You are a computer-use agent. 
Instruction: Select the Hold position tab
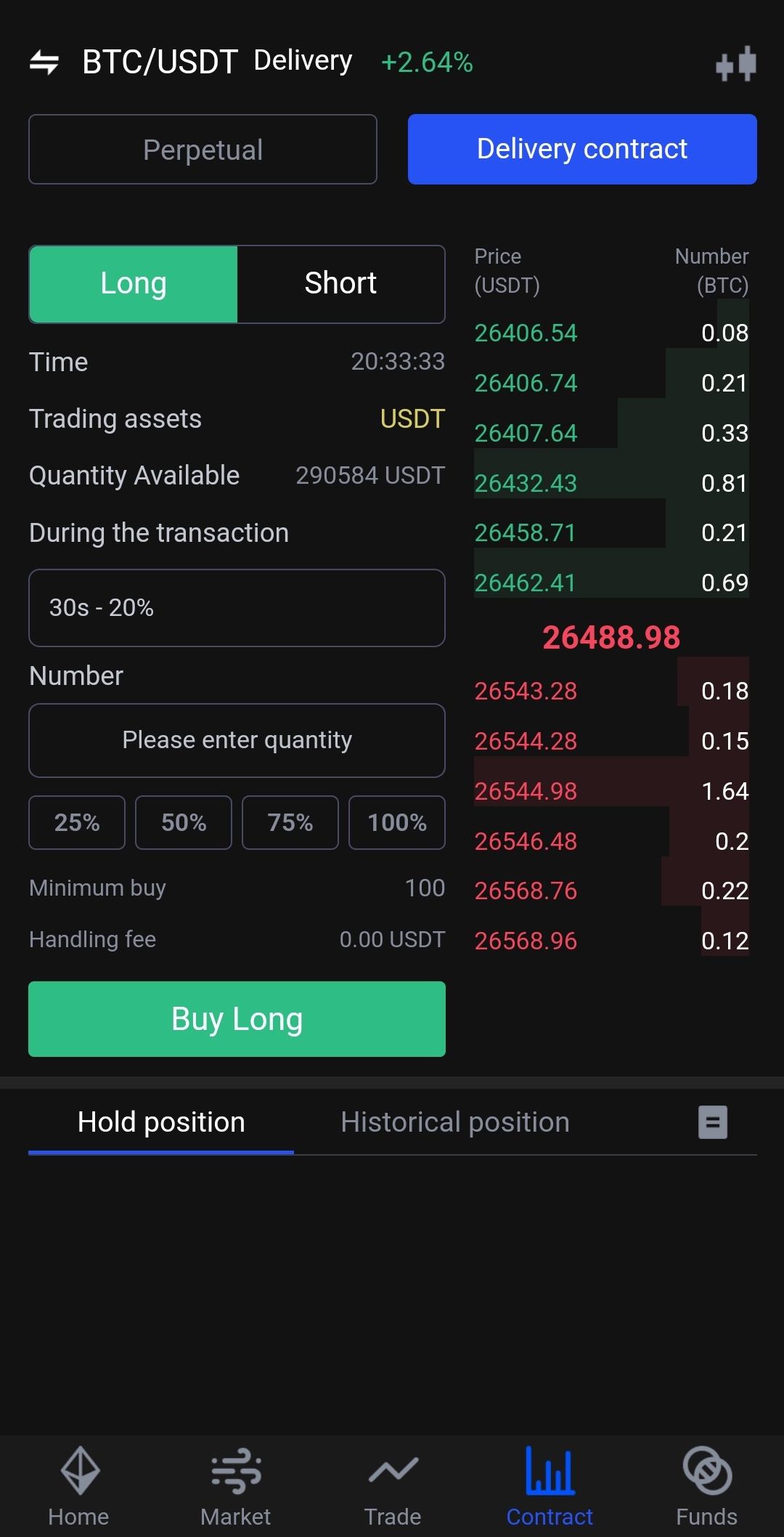tap(161, 1122)
